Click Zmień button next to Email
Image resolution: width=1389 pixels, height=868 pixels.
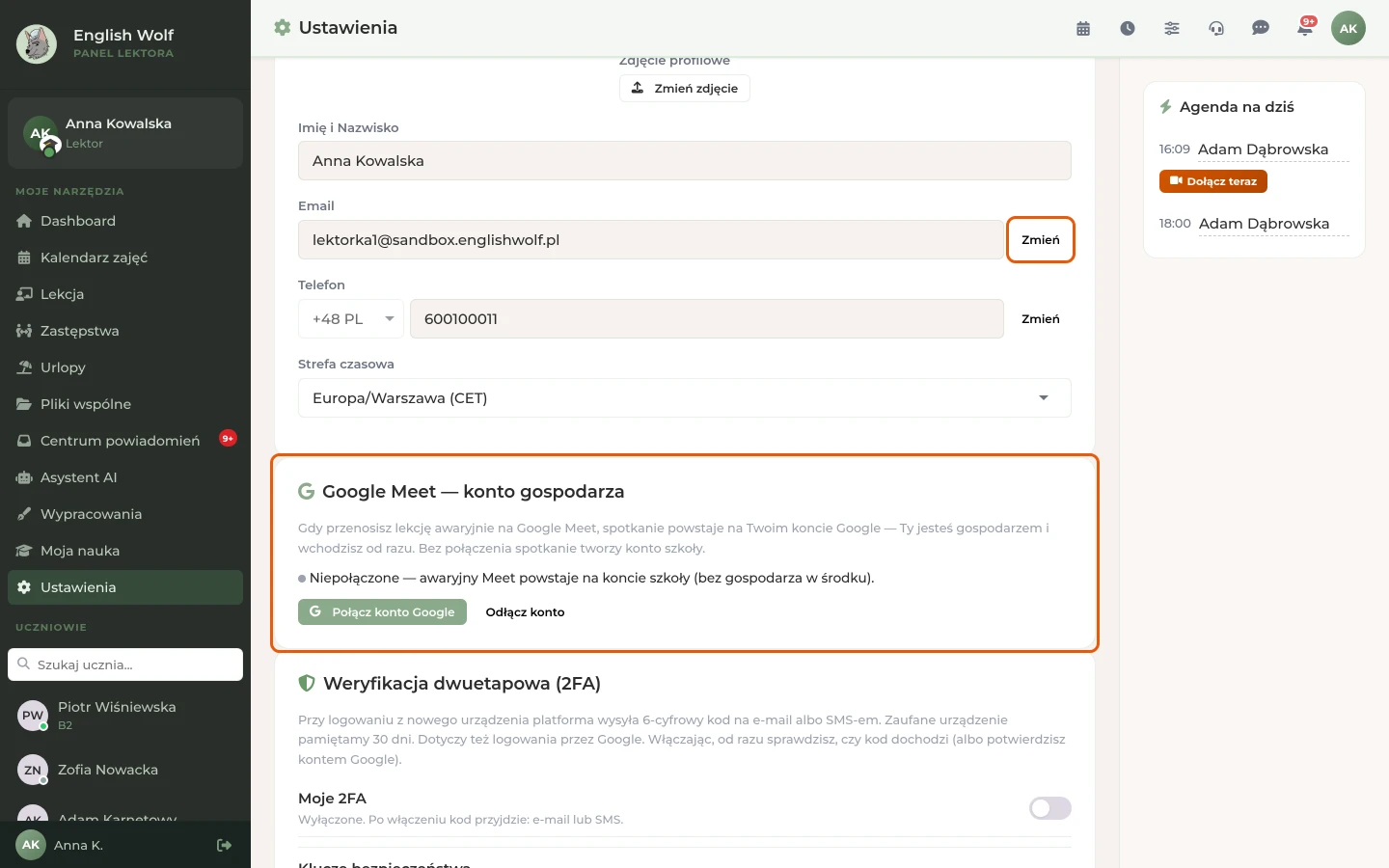[x=1041, y=240]
